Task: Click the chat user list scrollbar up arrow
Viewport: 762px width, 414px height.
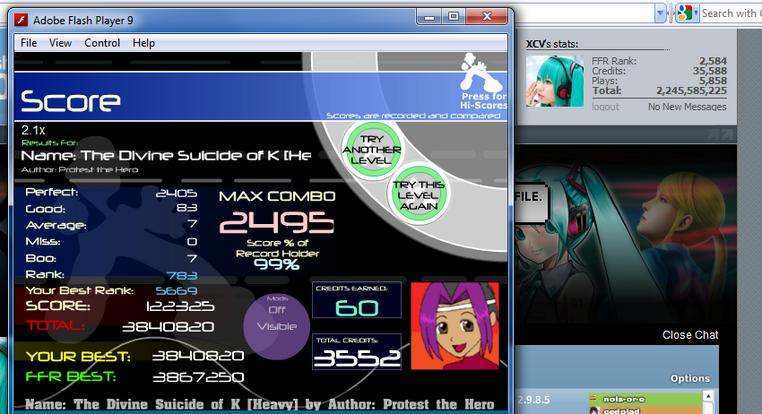Action: coord(708,397)
